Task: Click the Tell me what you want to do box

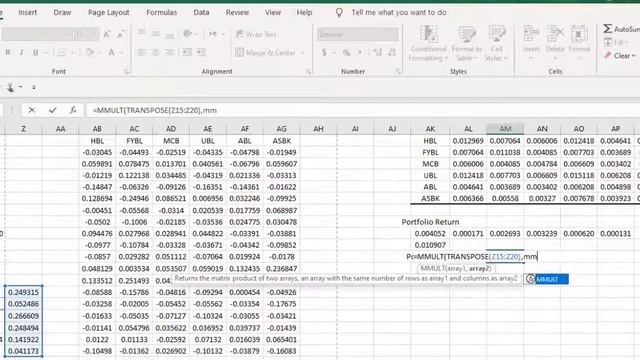Action: pos(399,13)
